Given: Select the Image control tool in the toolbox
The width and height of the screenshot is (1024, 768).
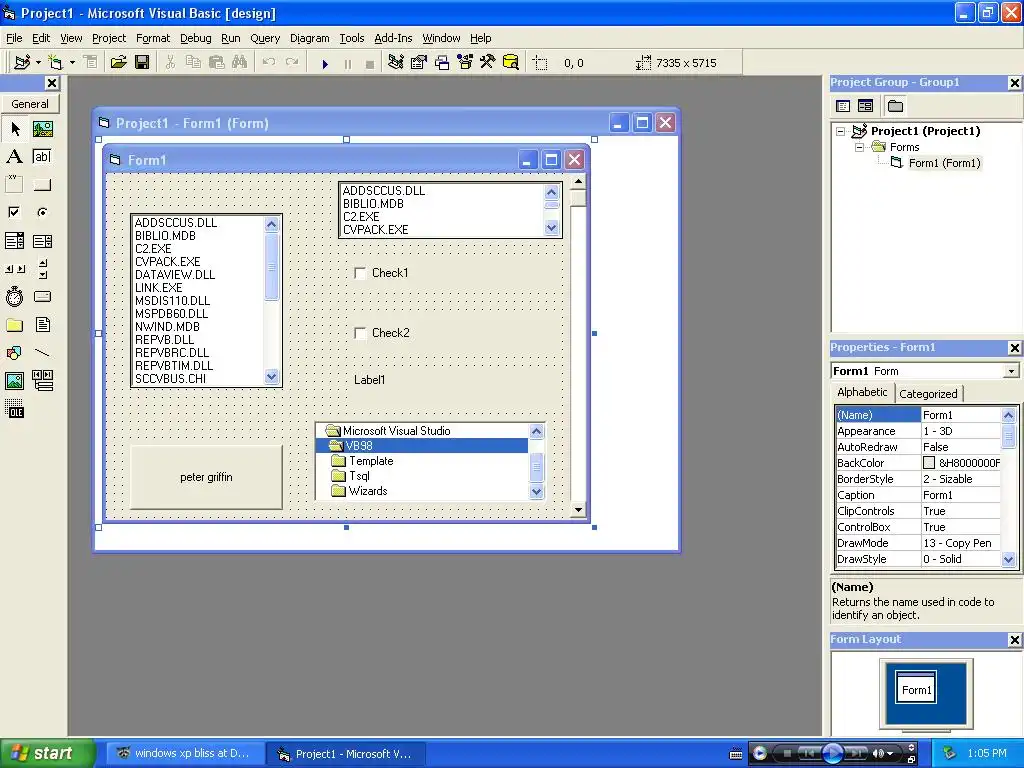Looking at the screenshot, I should 15,381.
